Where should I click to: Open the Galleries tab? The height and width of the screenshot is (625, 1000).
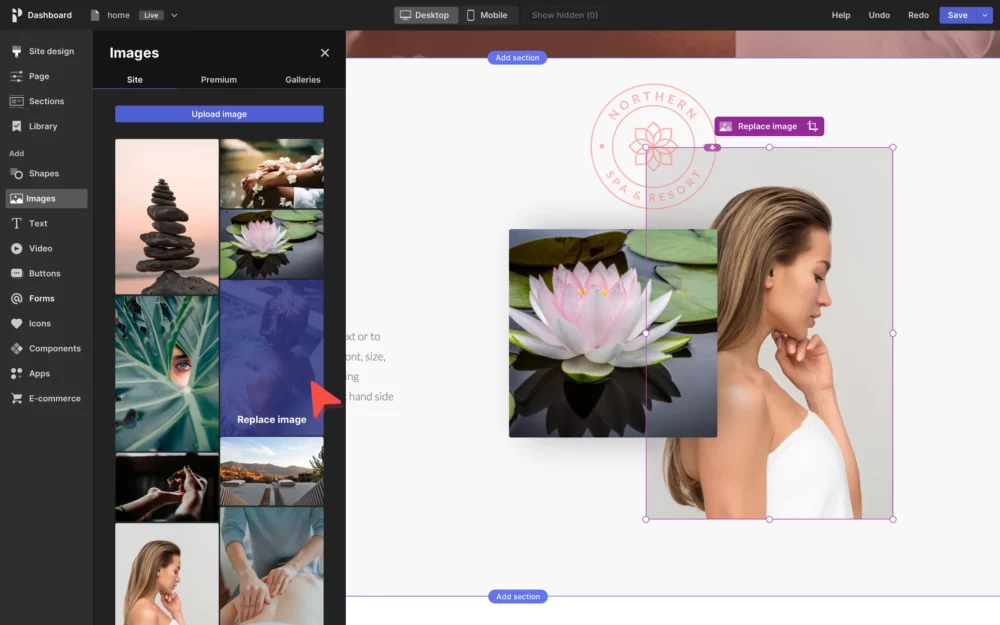(x=302, y=80)
